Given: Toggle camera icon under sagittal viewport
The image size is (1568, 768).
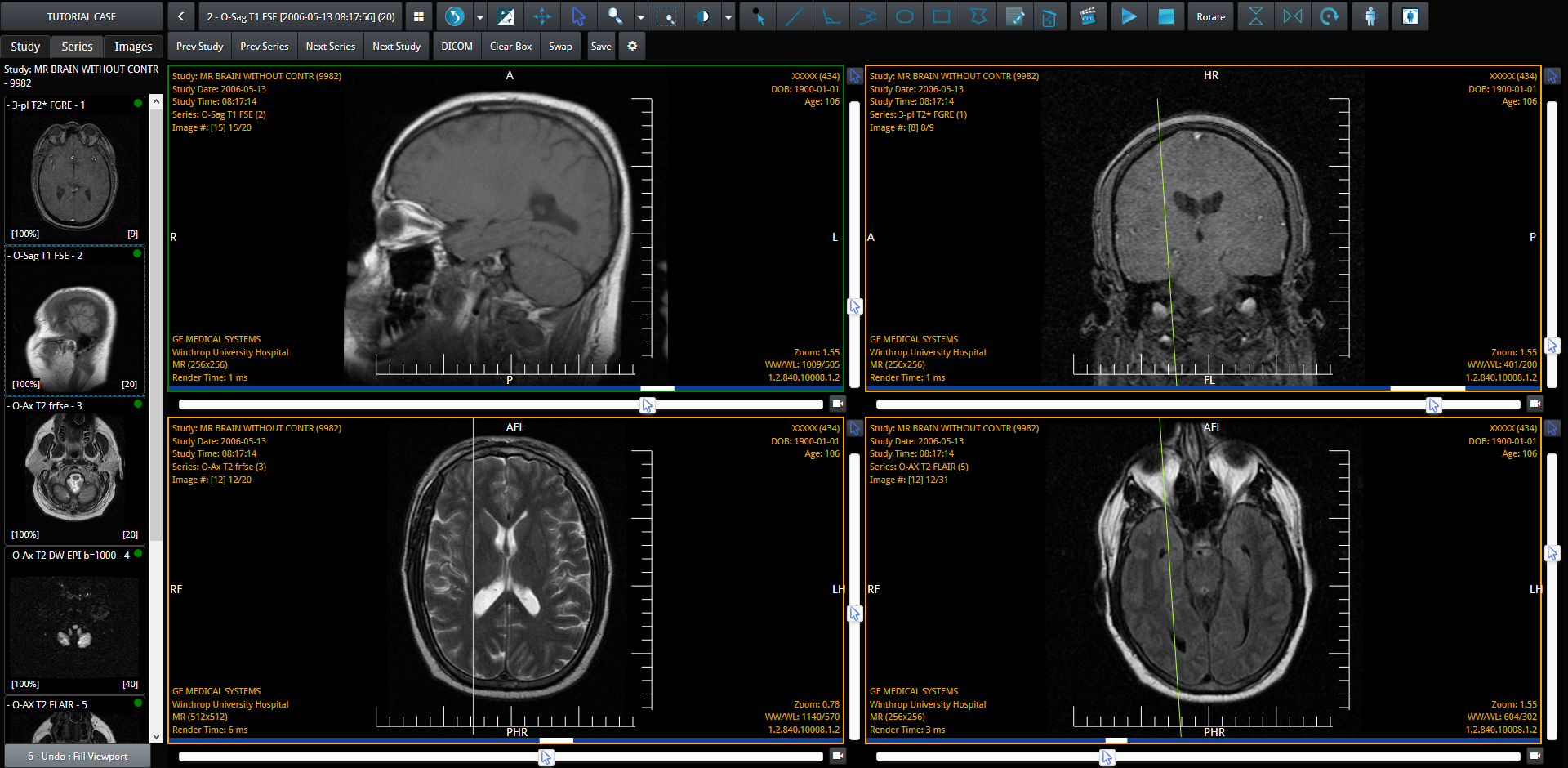Looking at the screenshot, I should click(x=837, y=404).
